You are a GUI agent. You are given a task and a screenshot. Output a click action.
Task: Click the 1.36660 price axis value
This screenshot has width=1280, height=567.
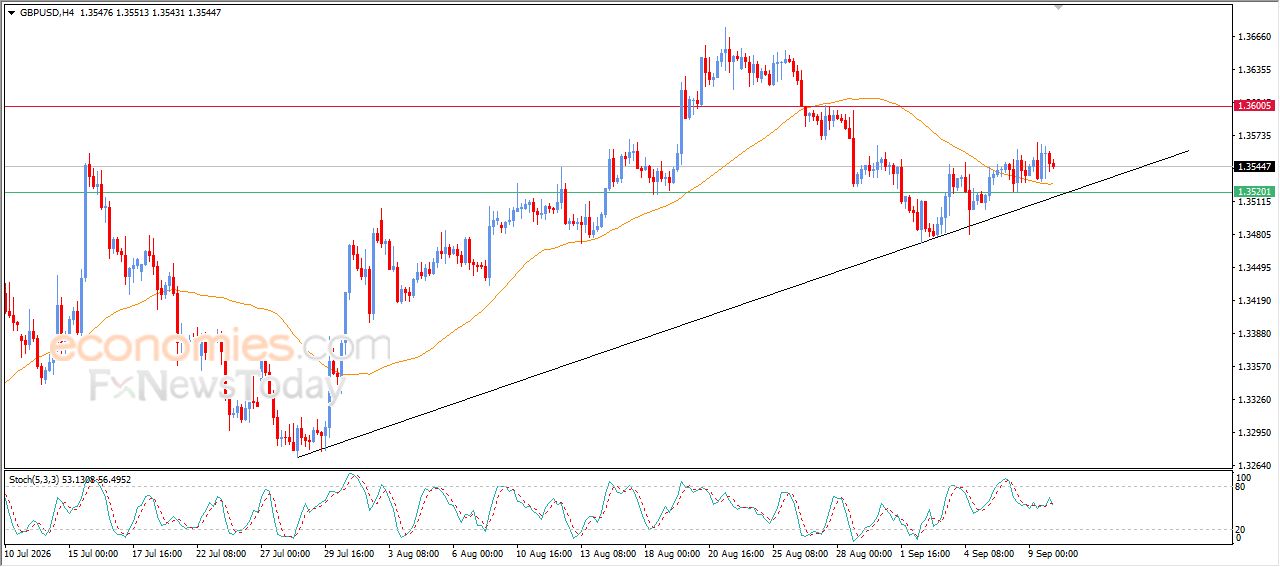[1253, 37]
